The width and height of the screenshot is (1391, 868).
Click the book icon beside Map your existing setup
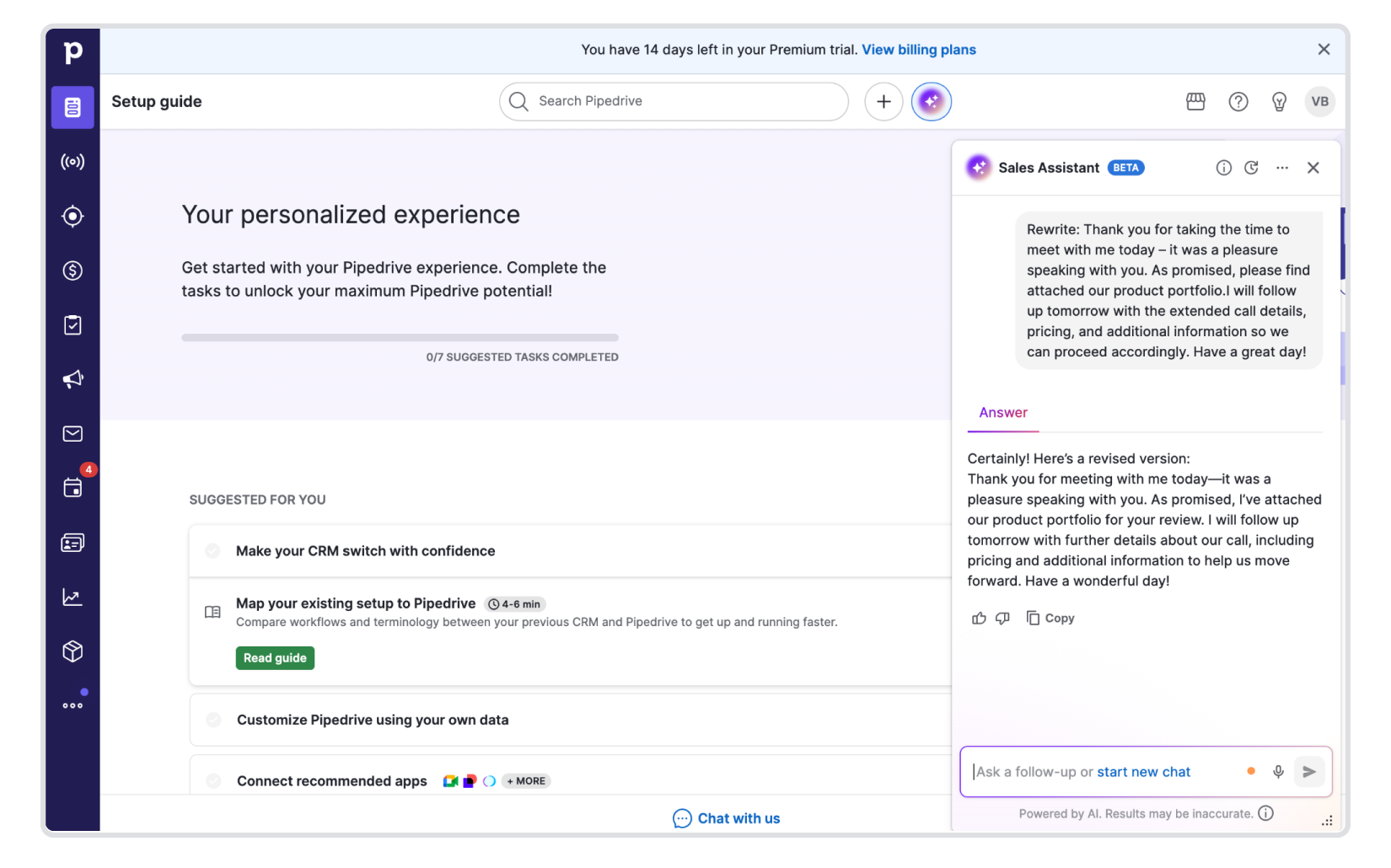pos(212,612)
